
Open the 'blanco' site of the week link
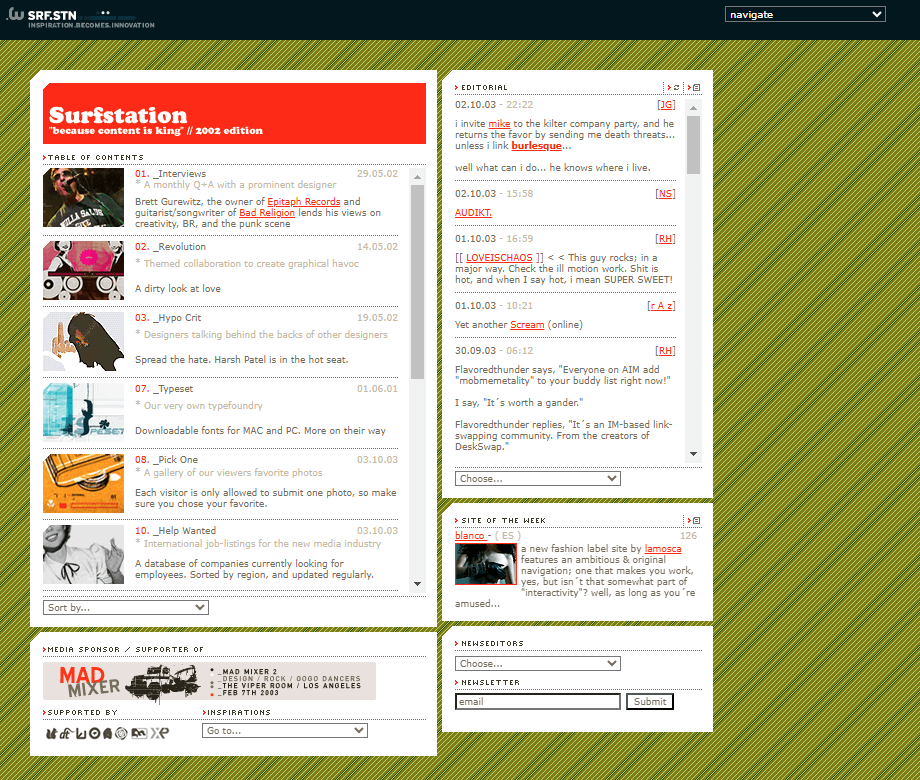[x=470, y=535]
